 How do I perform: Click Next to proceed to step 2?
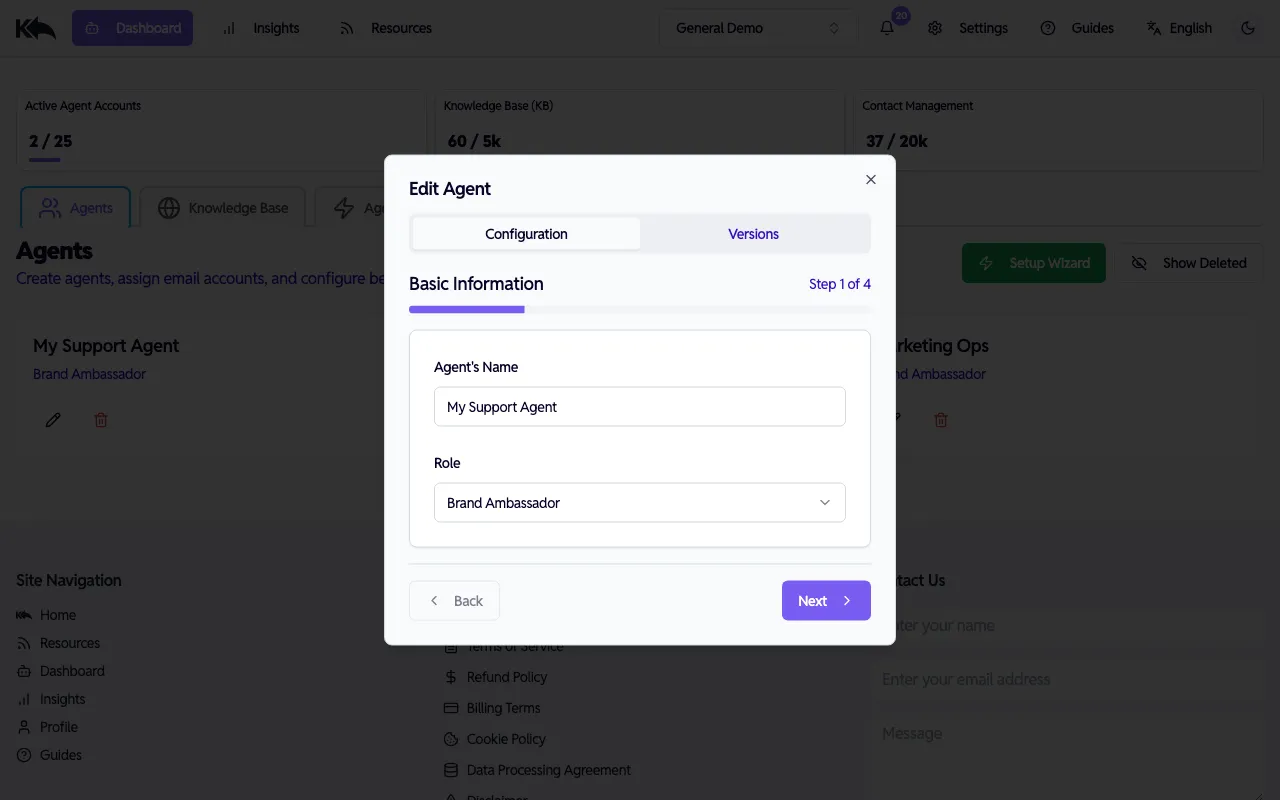tap(826, 600)
